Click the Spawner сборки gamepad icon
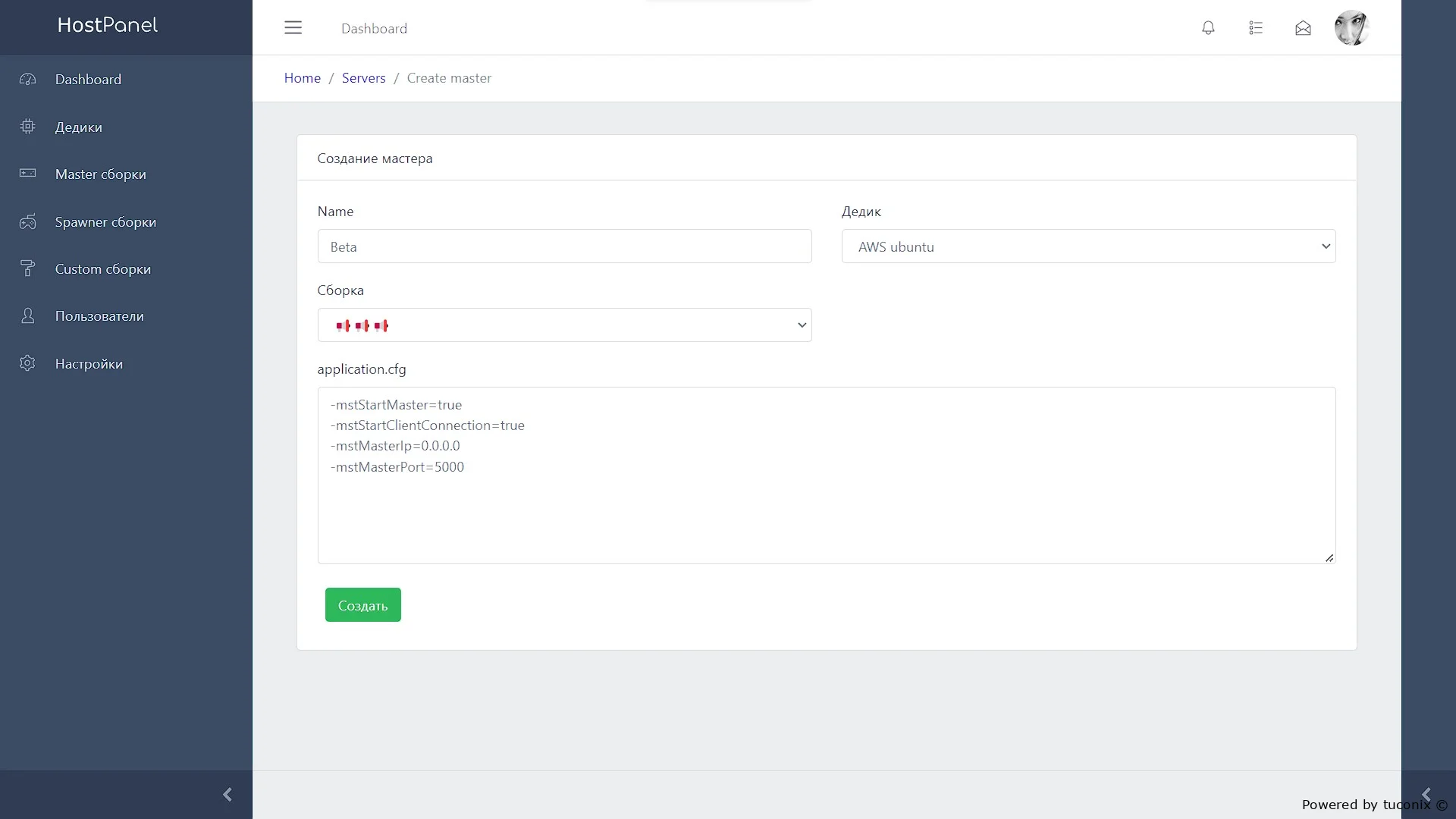The width and height of the screenshot is (1456, 819). (28, 222)
